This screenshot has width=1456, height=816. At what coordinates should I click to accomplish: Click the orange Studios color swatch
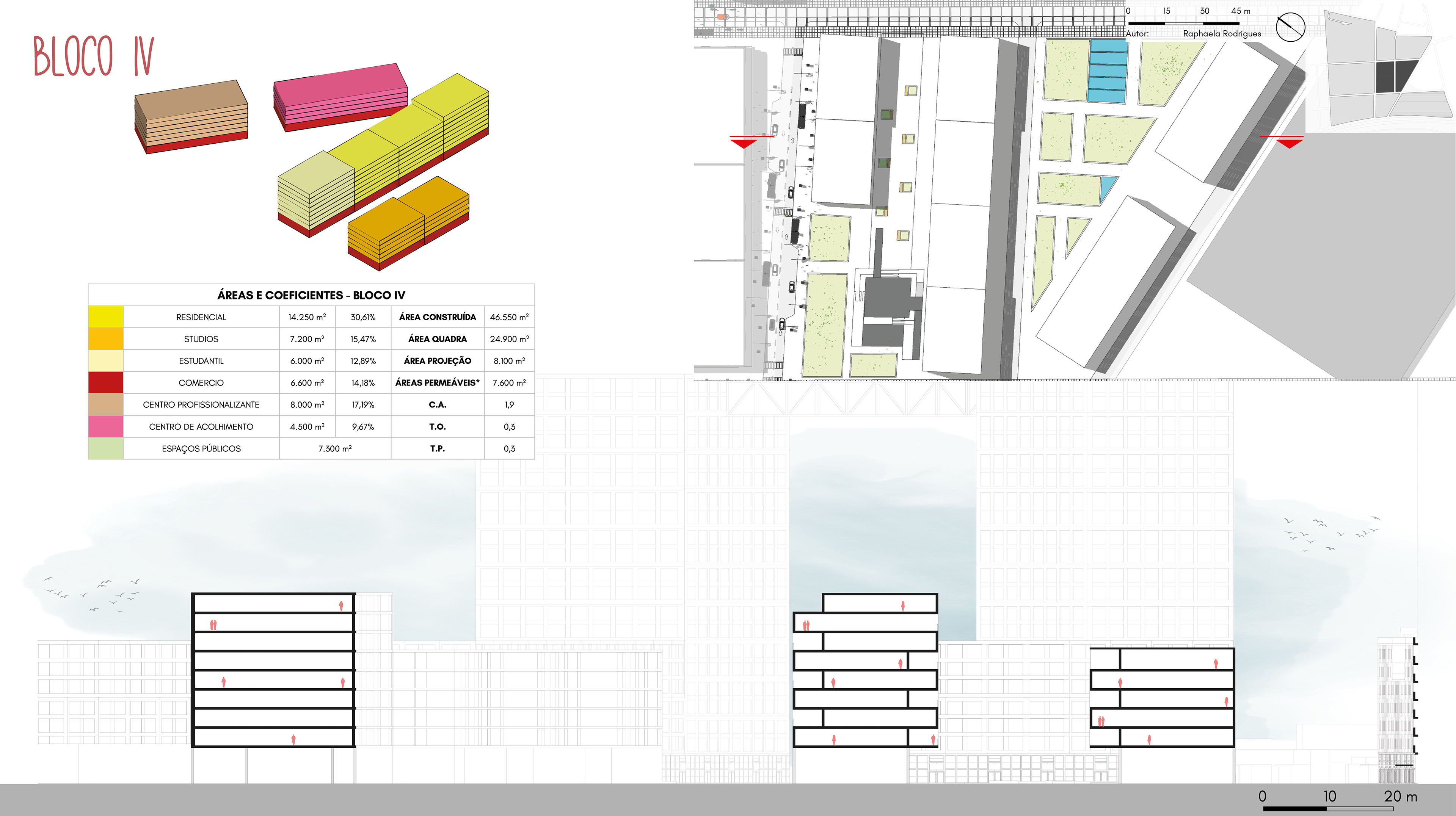[x=106, y=339]
